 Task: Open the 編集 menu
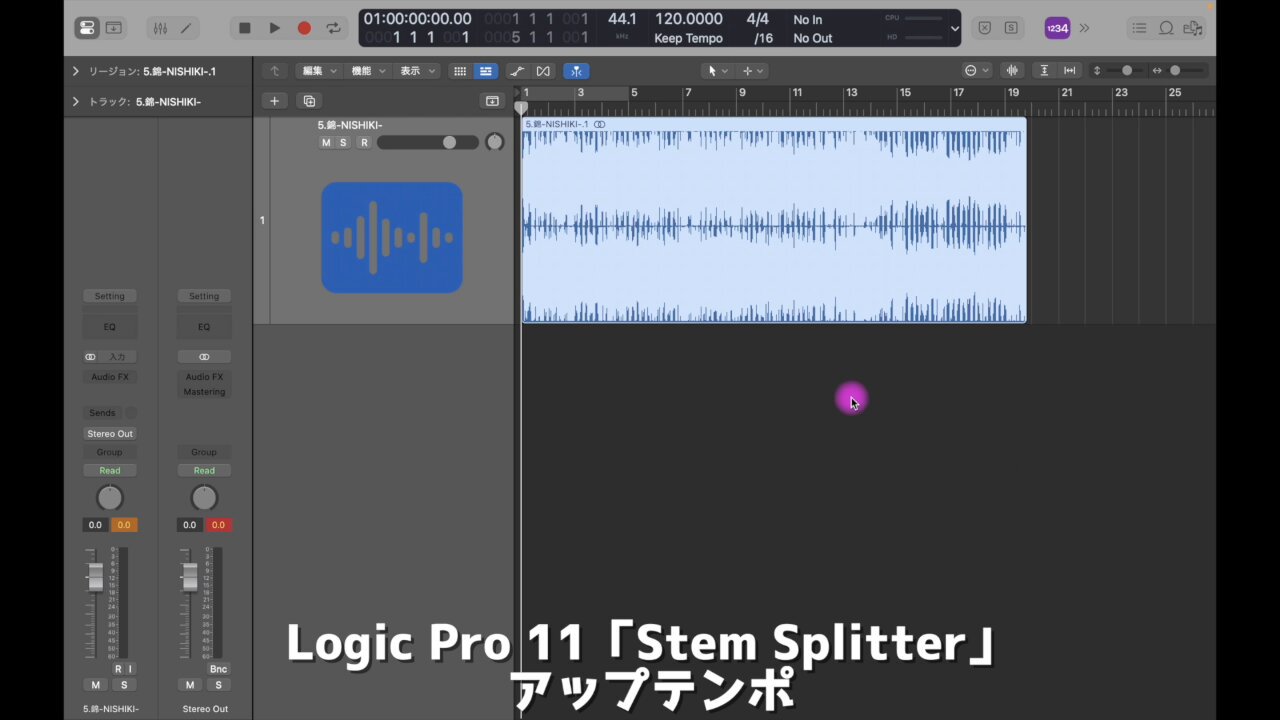coord(320,71)
